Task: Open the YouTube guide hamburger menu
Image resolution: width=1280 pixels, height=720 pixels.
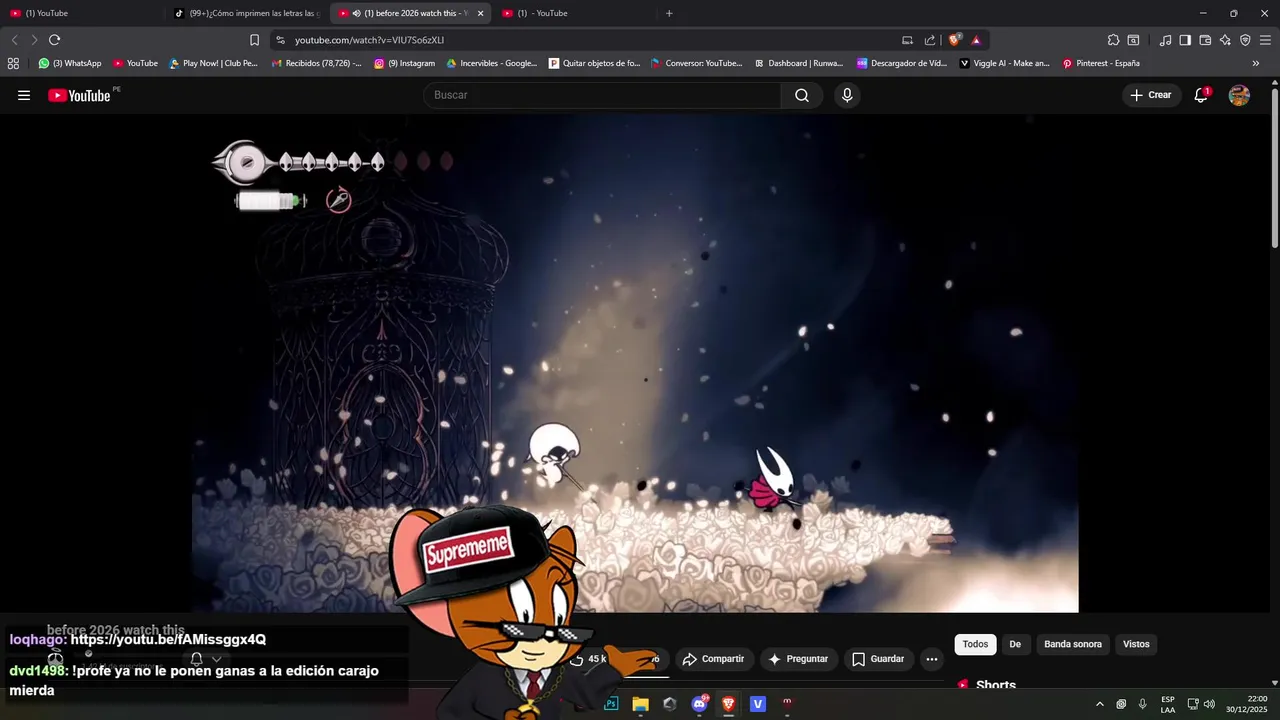Action: 24,95
